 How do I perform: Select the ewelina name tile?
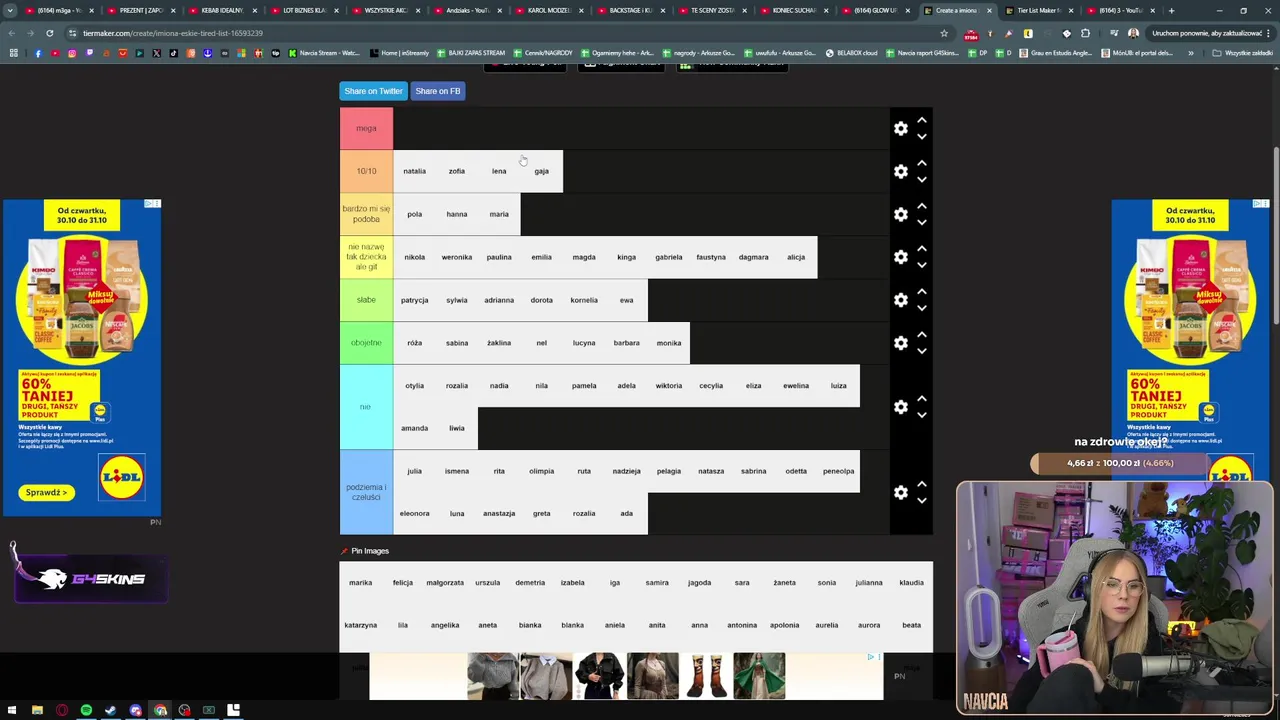796,386
